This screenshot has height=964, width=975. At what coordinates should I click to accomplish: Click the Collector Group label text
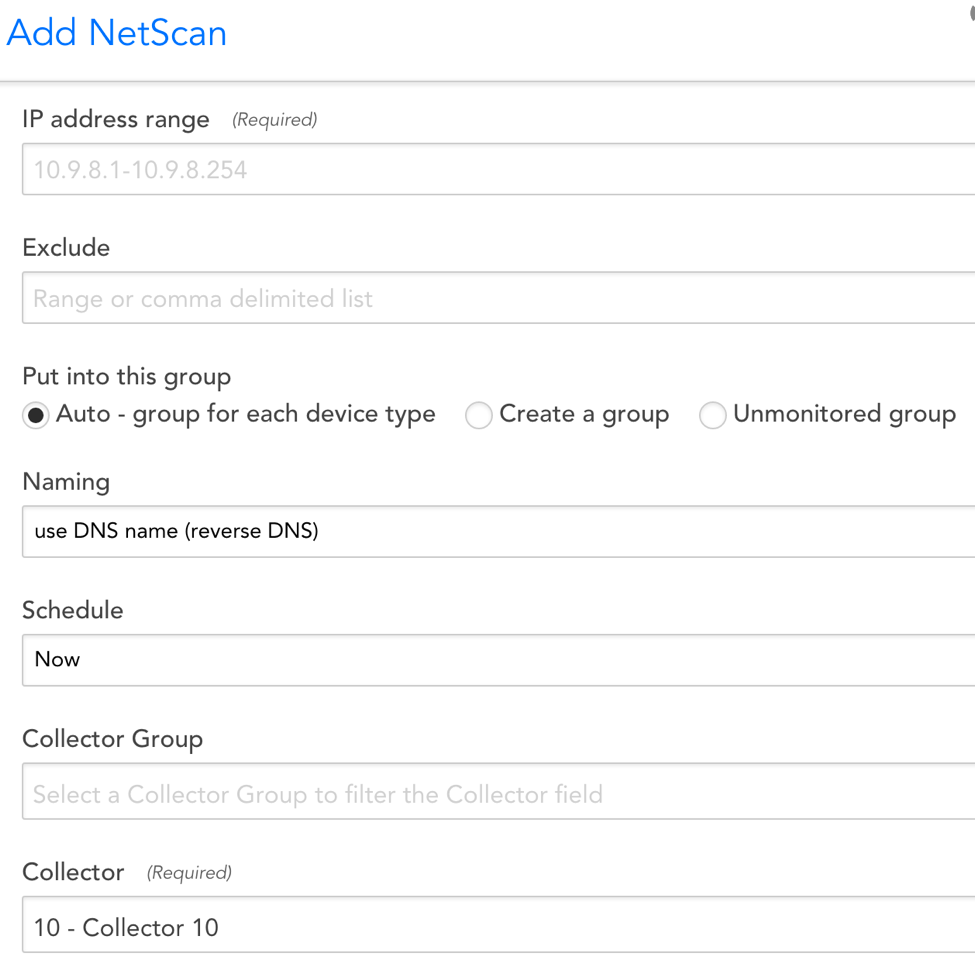tap(113, 739)
